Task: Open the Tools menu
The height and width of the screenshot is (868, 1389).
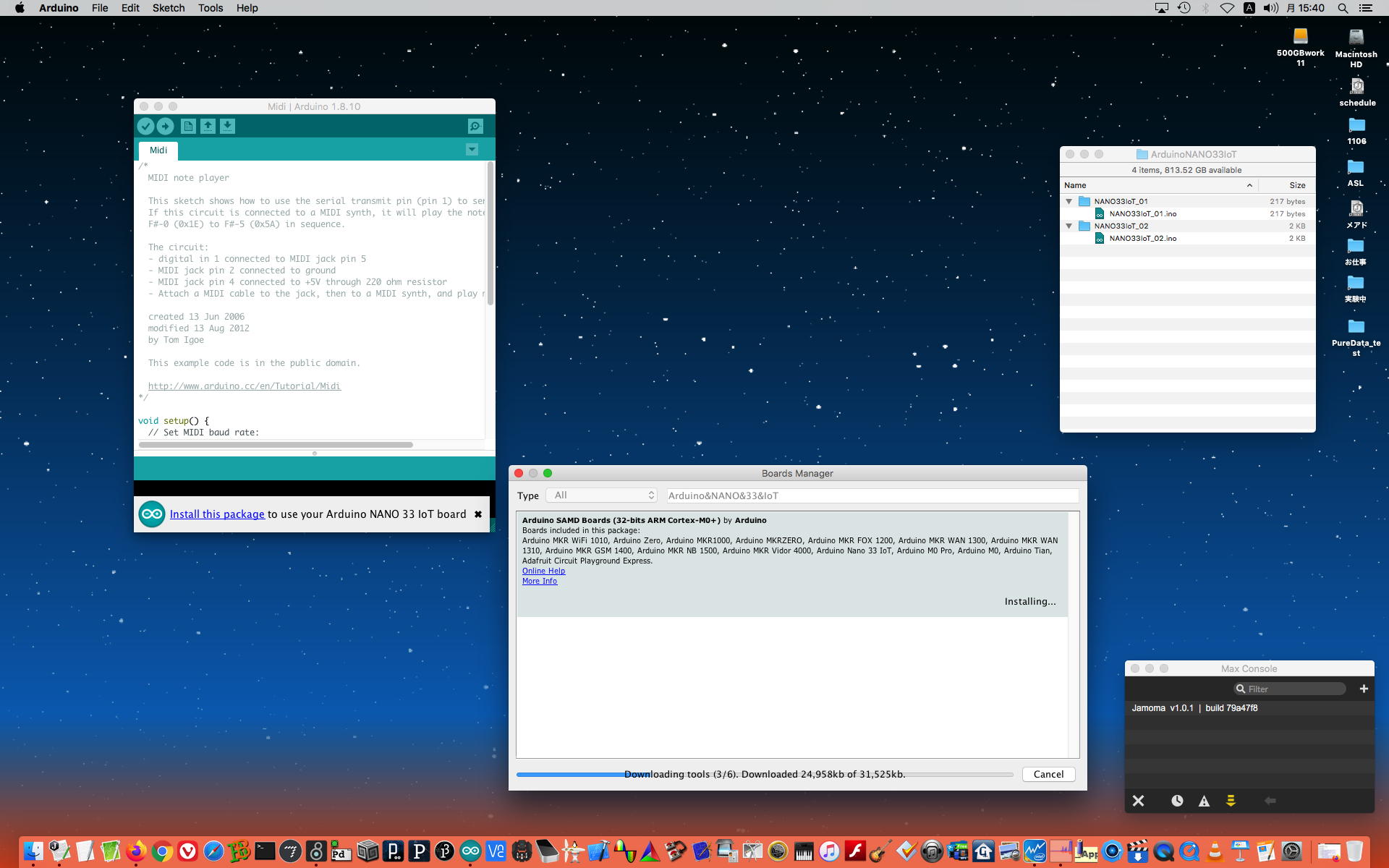Action: (210, 8)
